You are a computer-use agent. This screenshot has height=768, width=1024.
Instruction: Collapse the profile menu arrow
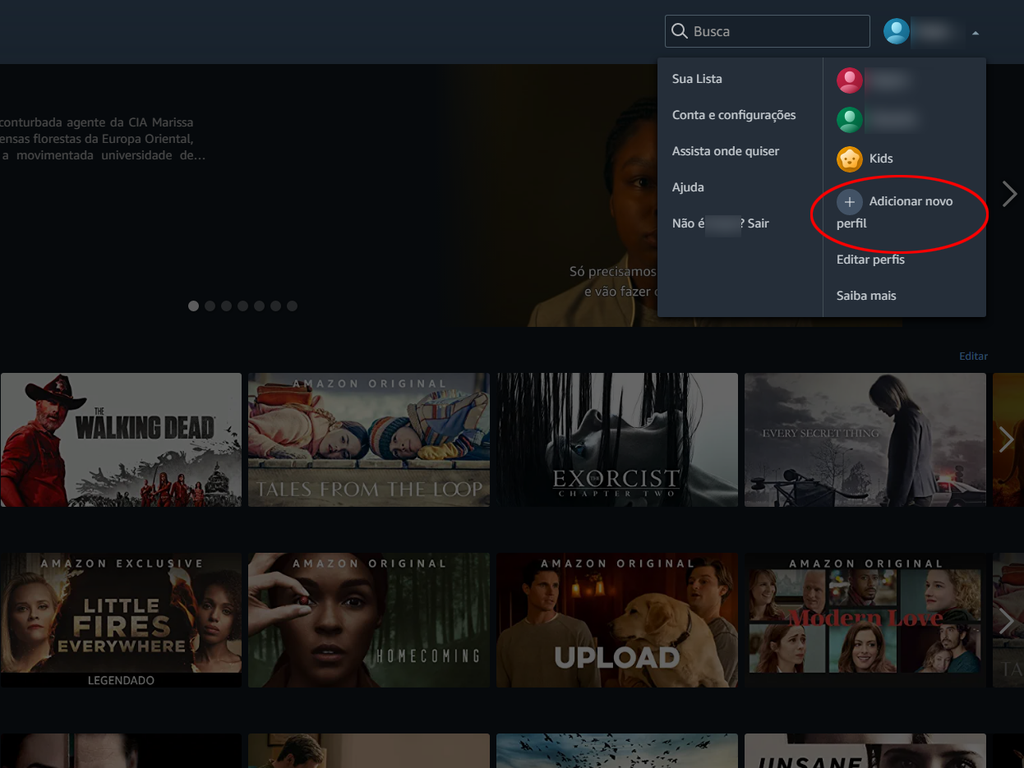(976, 33)
